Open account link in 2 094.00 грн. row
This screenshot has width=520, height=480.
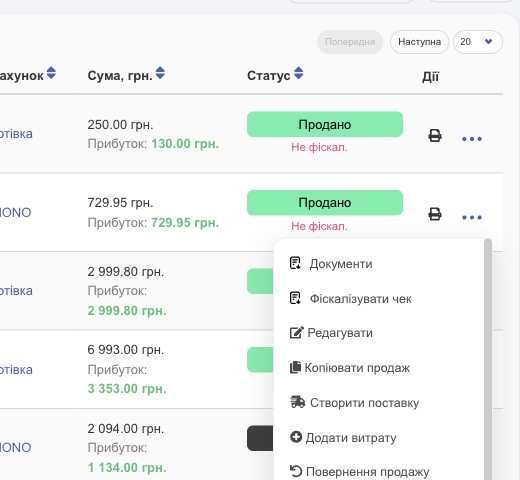pos(15,448)
